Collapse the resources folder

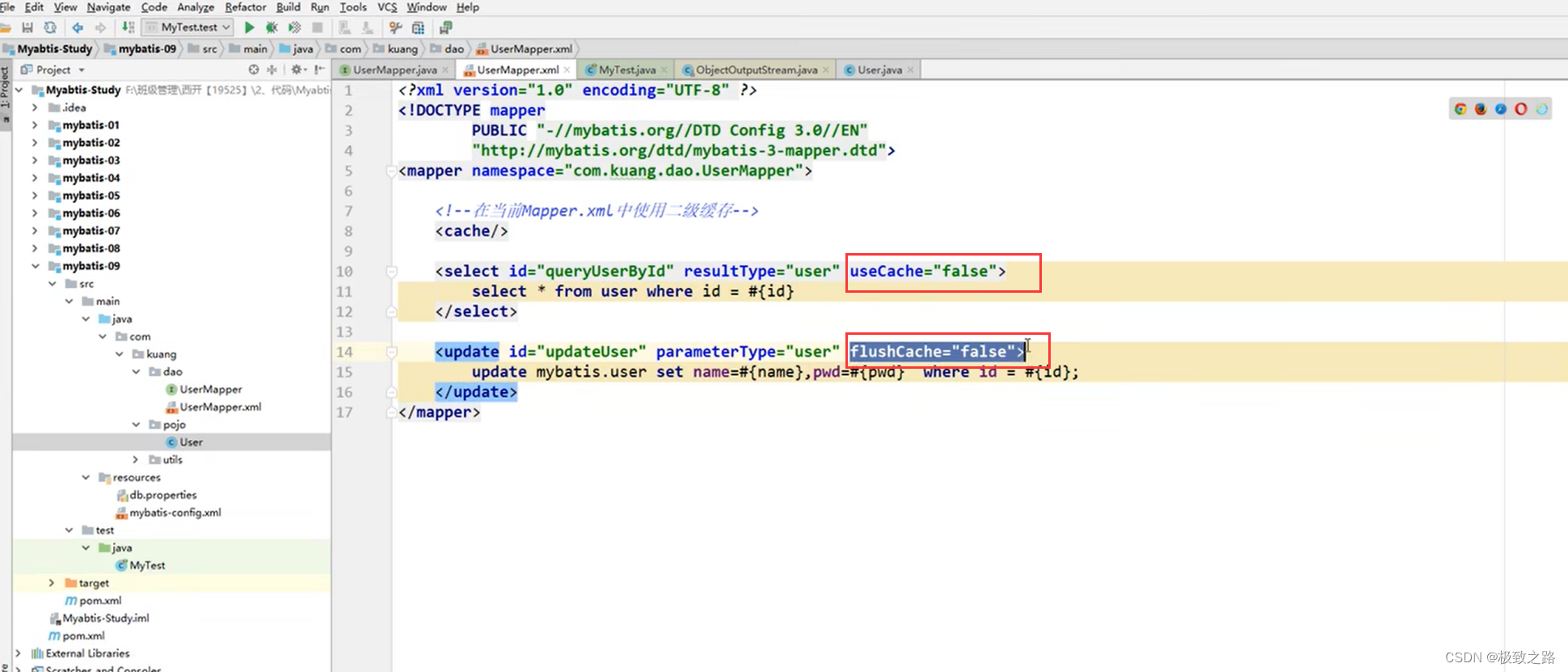pyautogui.click(x=86, y=478)
